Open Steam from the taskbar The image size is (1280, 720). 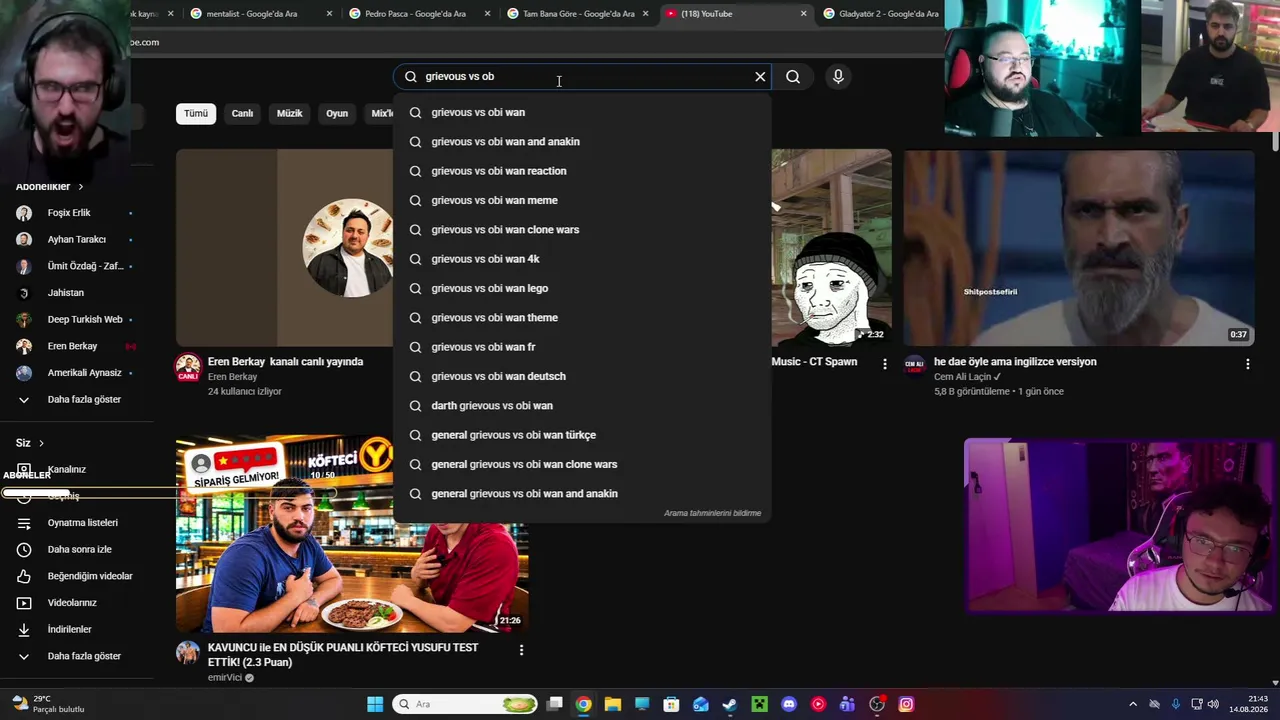coord(730,704)
